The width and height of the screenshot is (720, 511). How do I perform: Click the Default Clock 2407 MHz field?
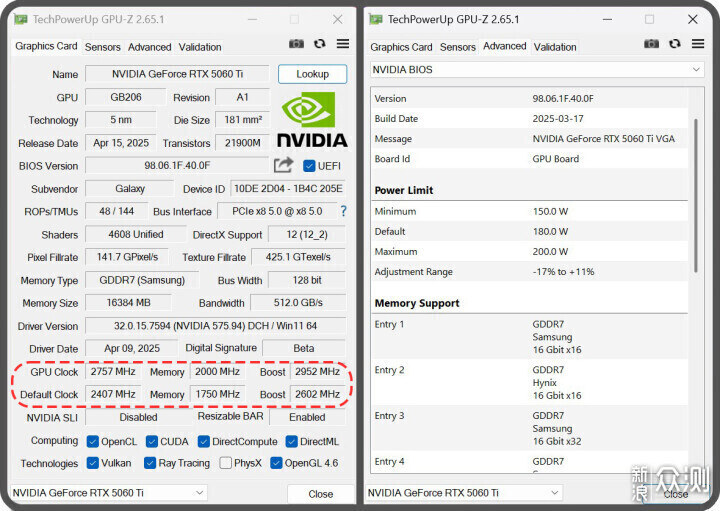coord(113,394)
